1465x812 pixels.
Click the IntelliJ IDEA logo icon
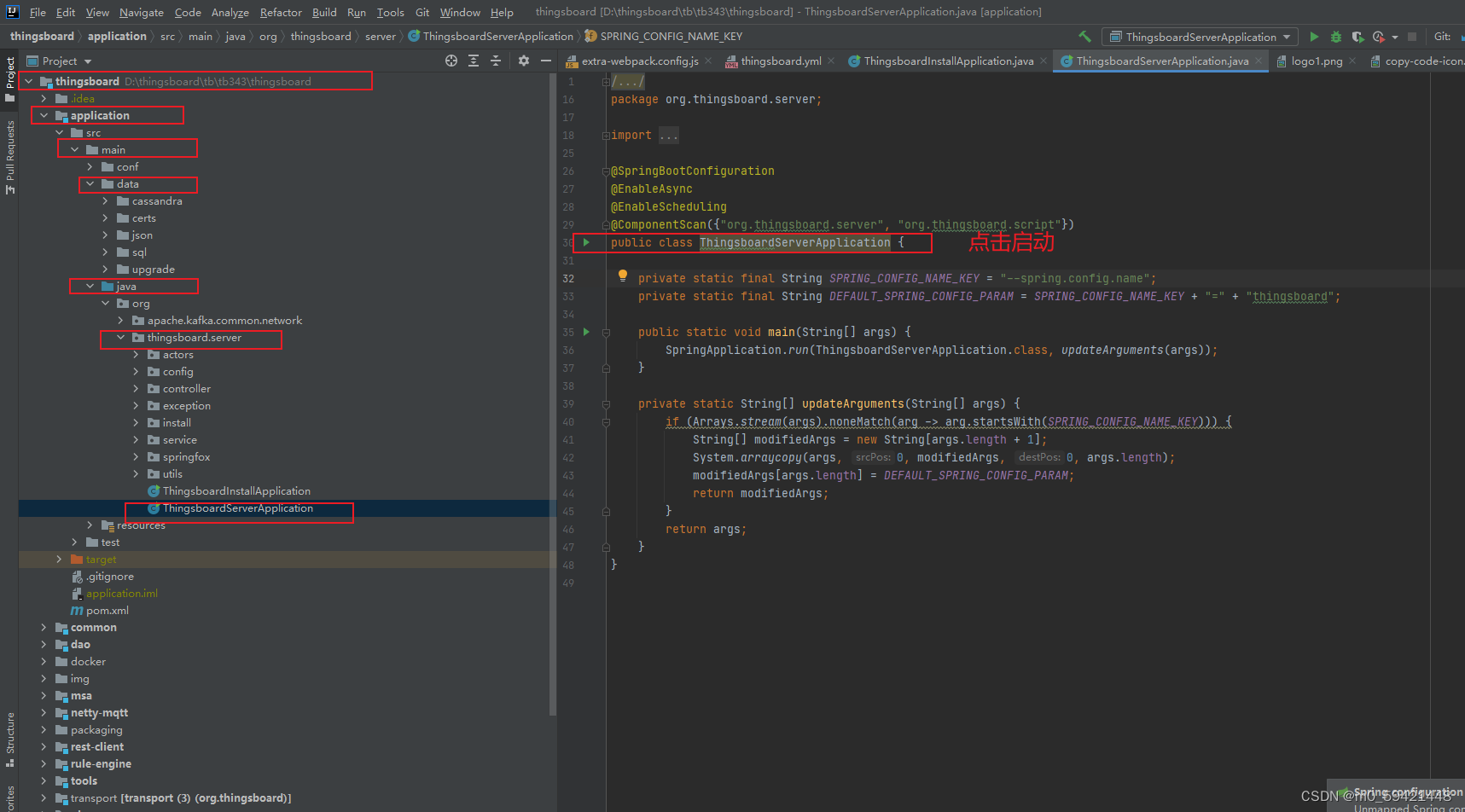12,12
